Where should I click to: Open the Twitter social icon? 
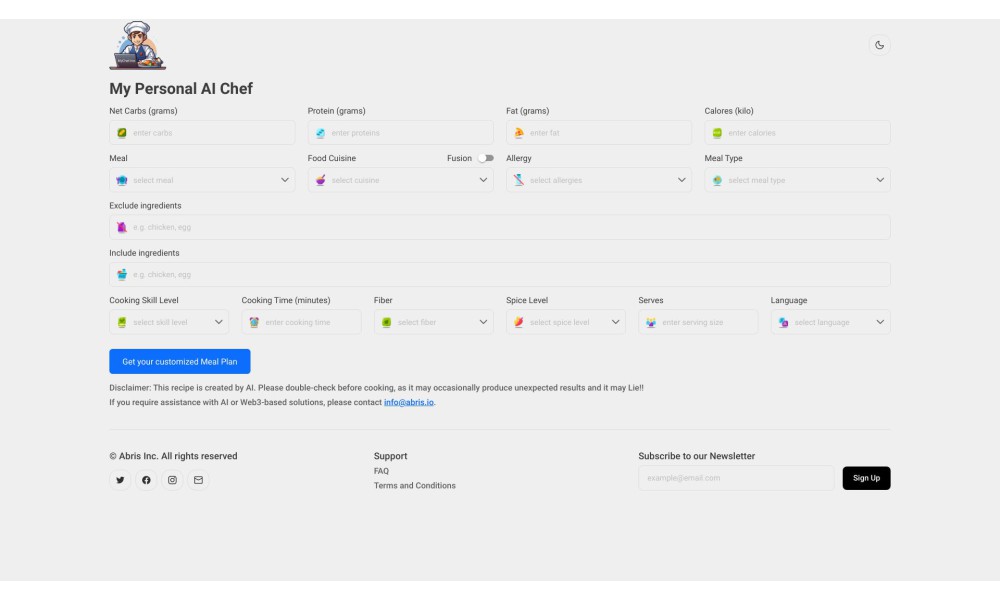[x=120, y=480]
